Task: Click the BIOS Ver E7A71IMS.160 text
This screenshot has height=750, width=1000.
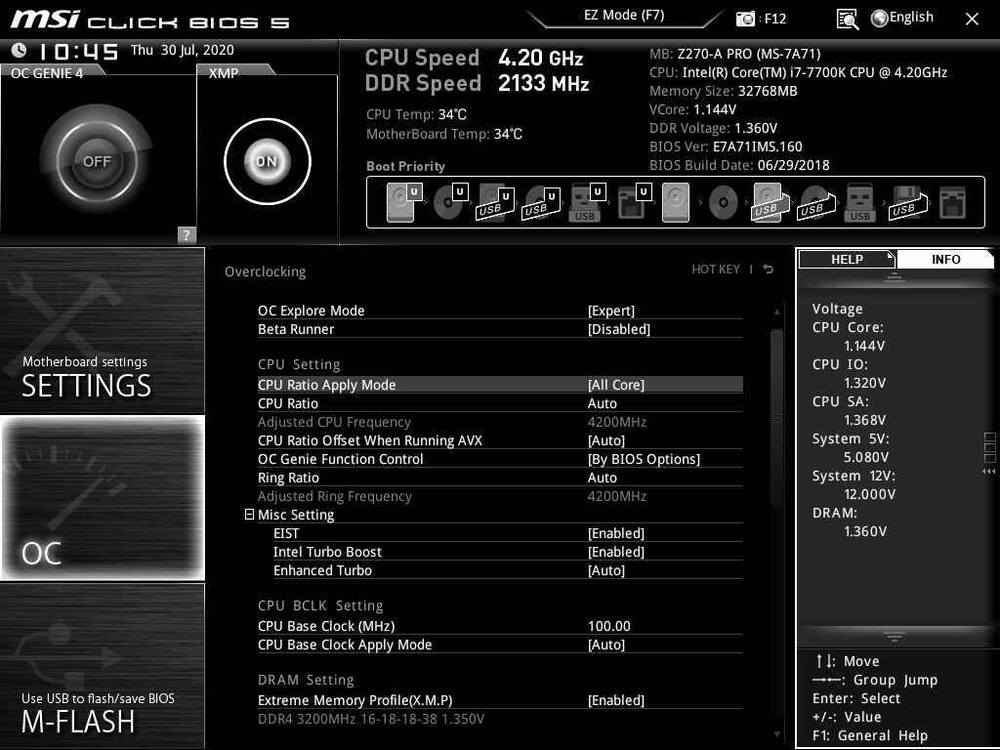Action: click(x=726, y=147)
